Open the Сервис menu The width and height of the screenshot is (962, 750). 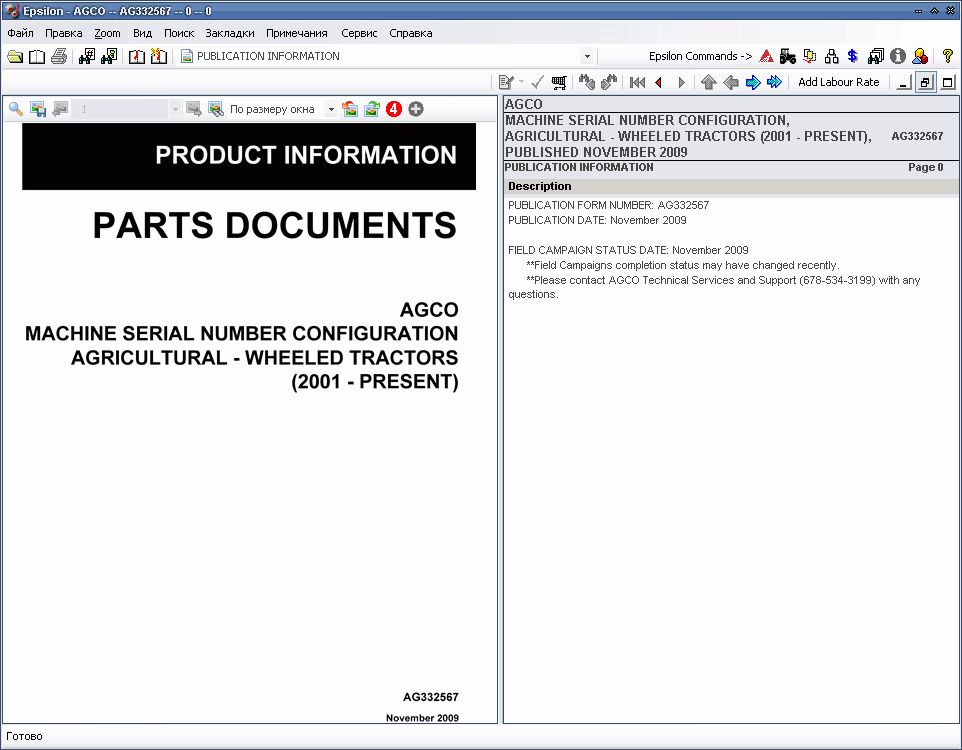point(359,33)
